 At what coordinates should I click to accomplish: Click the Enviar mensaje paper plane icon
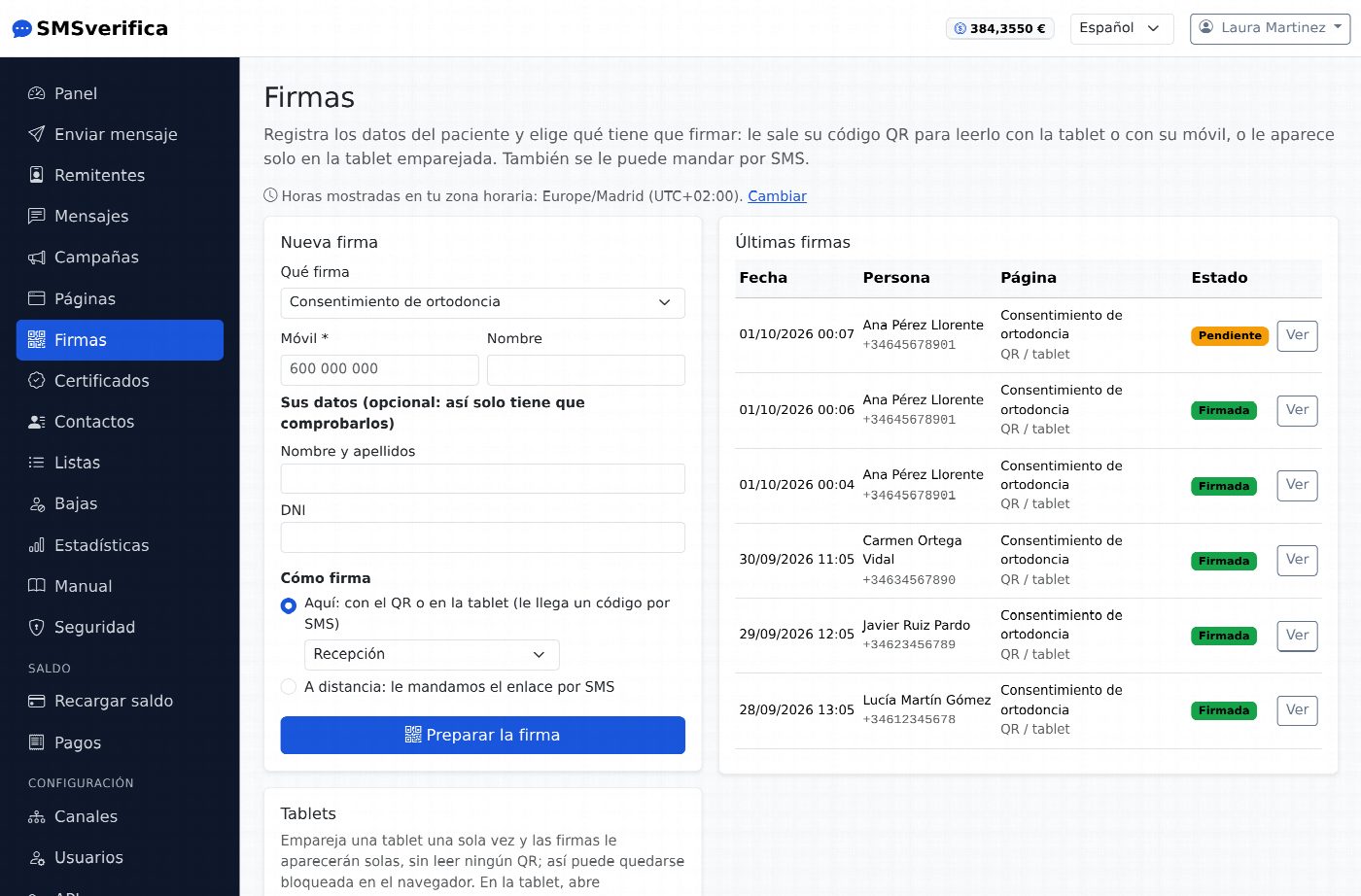point(37,134)
